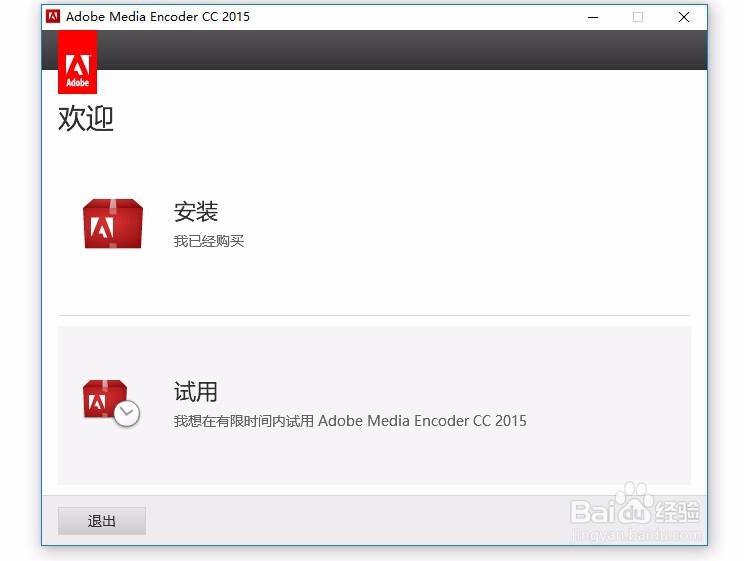
Task: Click the 欢迎 welcome heading
Action: [x=86, y=118]
